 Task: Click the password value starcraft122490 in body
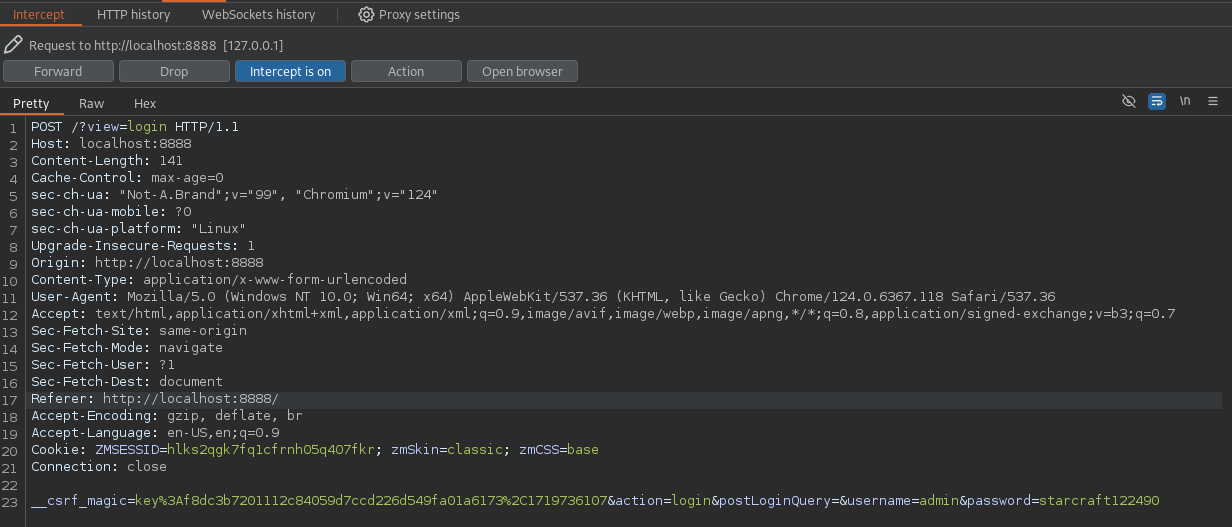(1098, 501)
